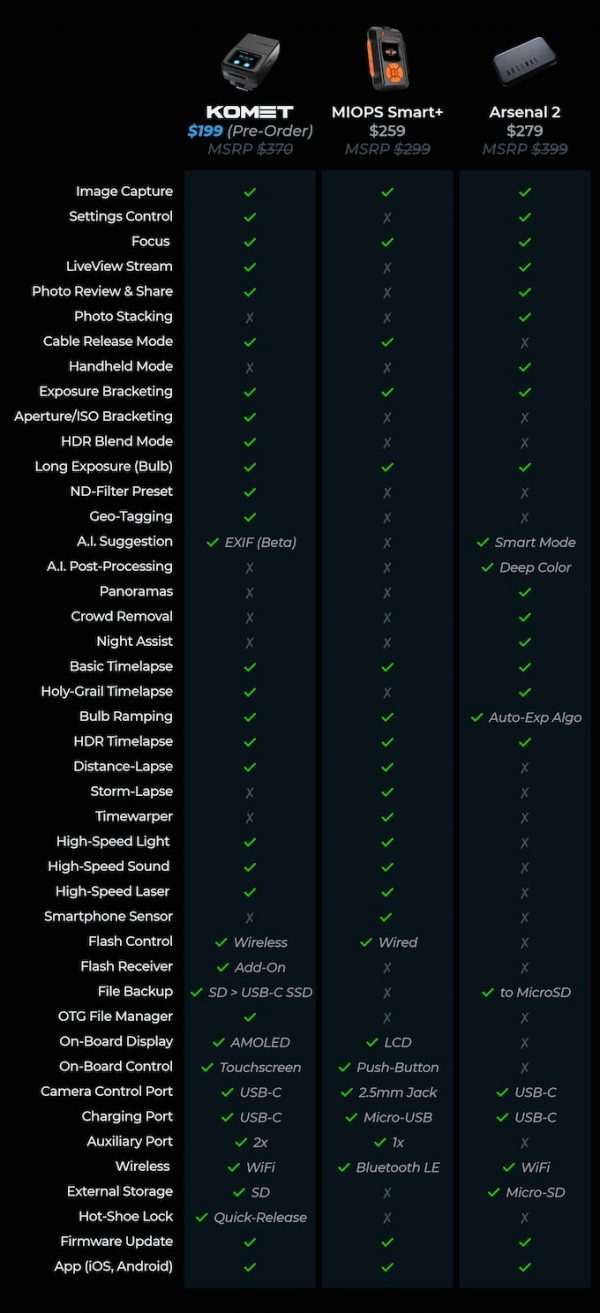Viewport: 600px width, 1313px height.
Task: Click the KOMET brand logo heading
Action: click(249, 112)
